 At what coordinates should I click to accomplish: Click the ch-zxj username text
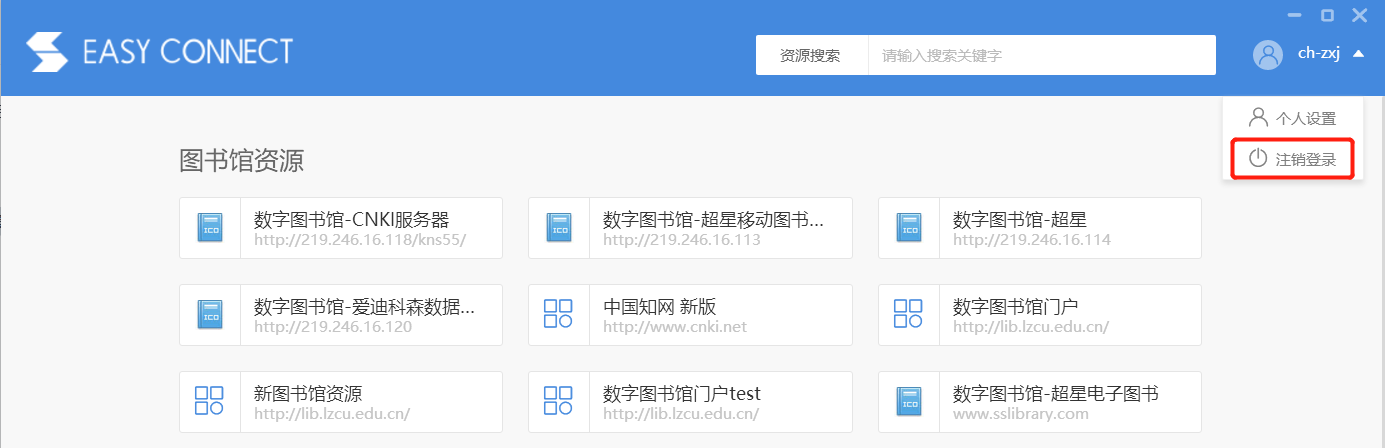(1318, 54)
